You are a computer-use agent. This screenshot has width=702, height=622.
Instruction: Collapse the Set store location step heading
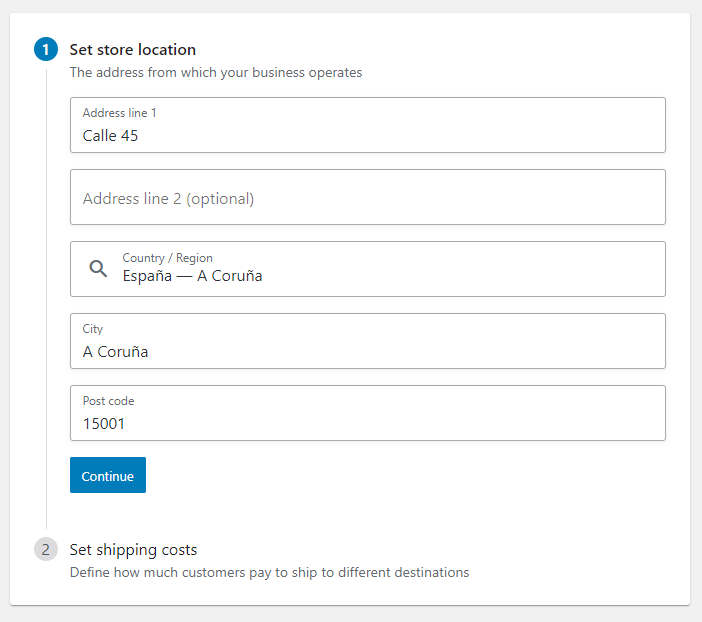pyautogui.click(x=133, y=50)
